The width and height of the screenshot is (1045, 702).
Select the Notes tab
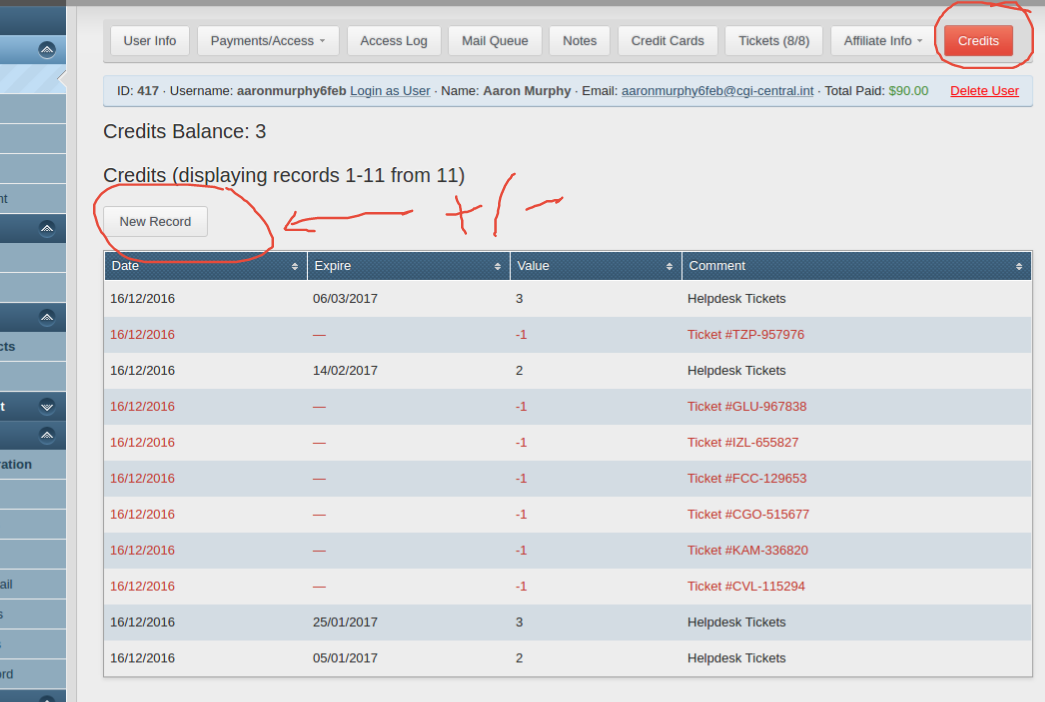pos(579,40)
